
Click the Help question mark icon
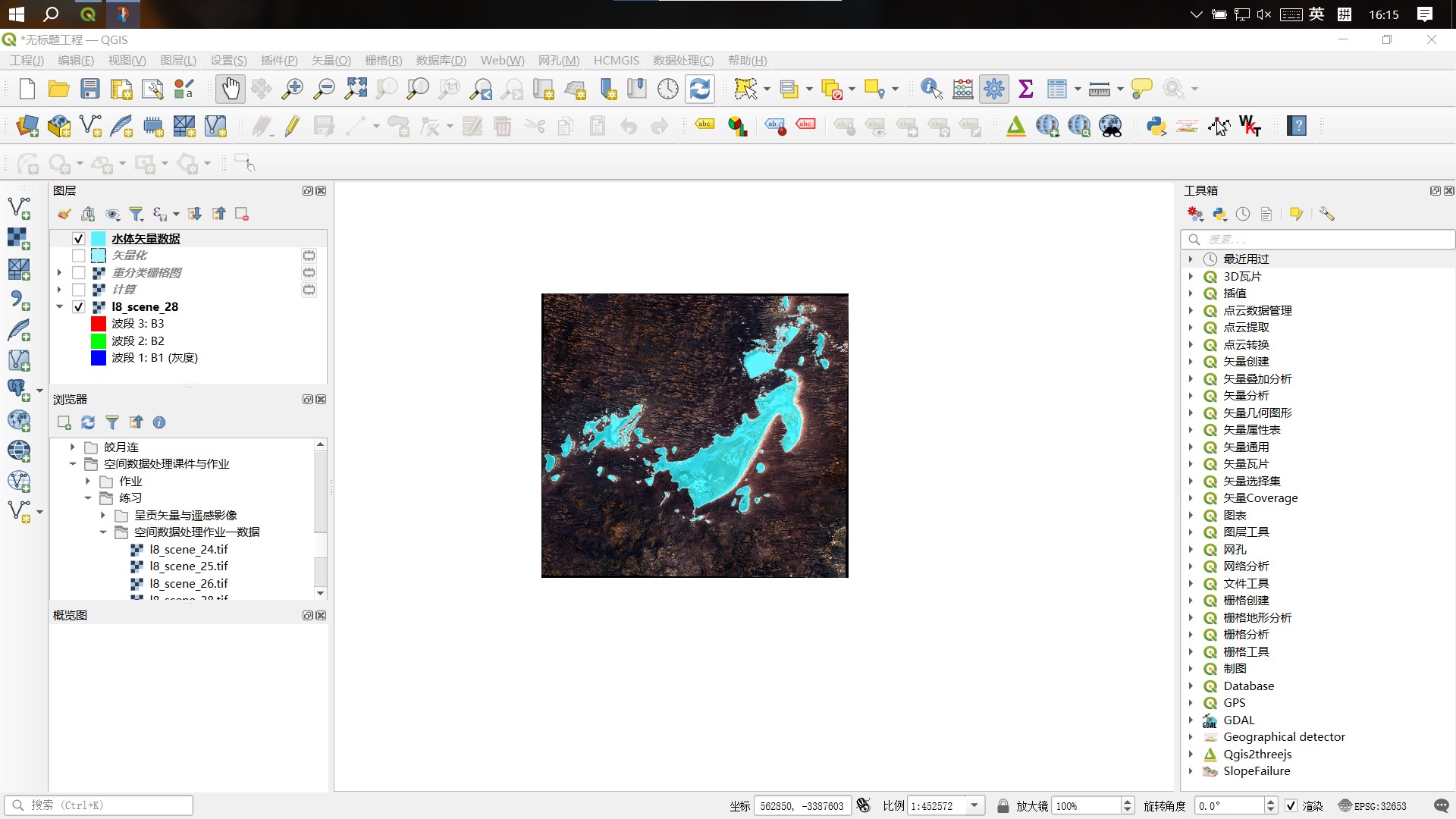tap(1297, 126)
